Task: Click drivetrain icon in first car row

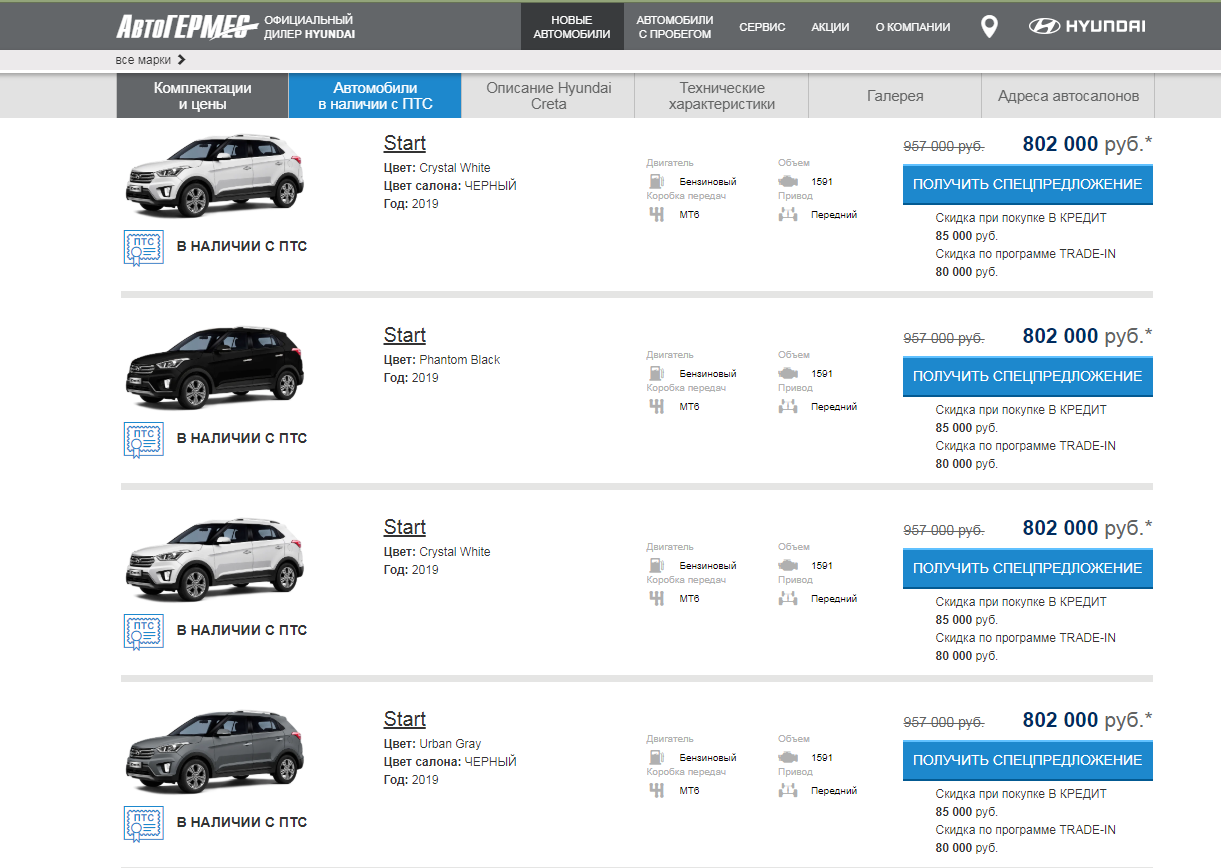Action: pyautogui.click(x=788, y=214)
